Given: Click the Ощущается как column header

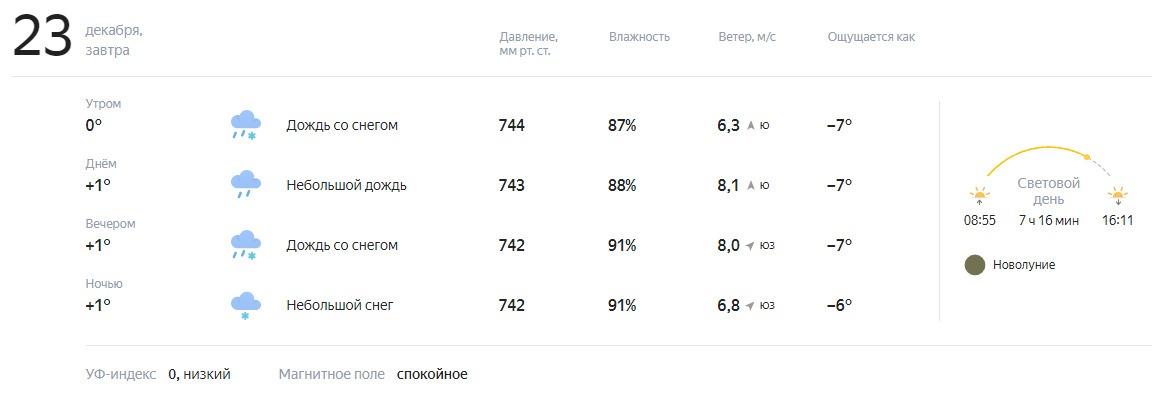Looking at the screenshot, I should pyautogui.click(x=871, y=37).
